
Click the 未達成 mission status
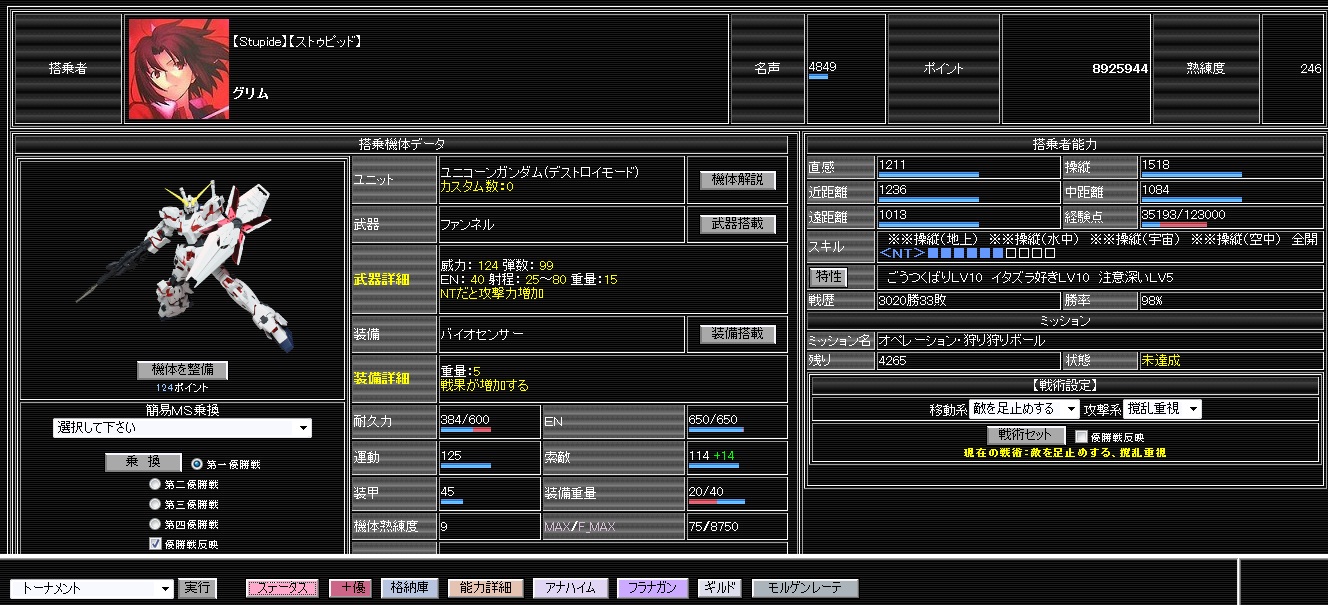[1161, 360]
